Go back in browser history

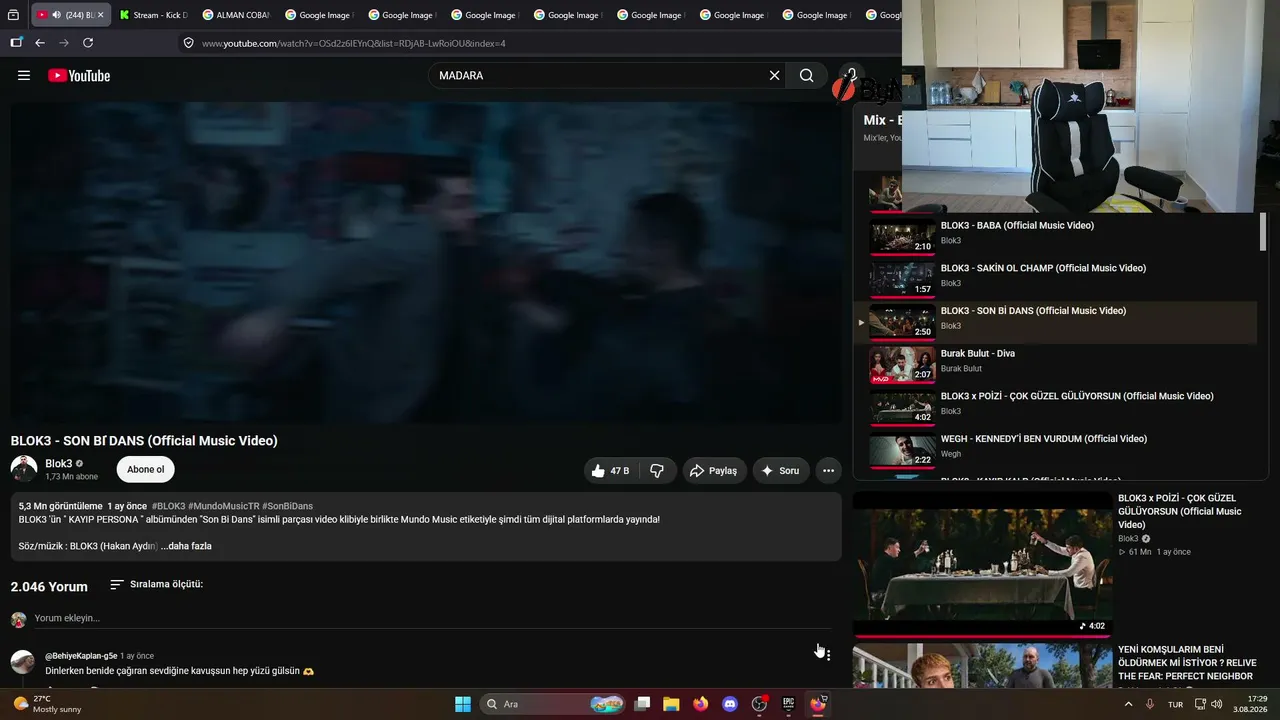point(40,43)
